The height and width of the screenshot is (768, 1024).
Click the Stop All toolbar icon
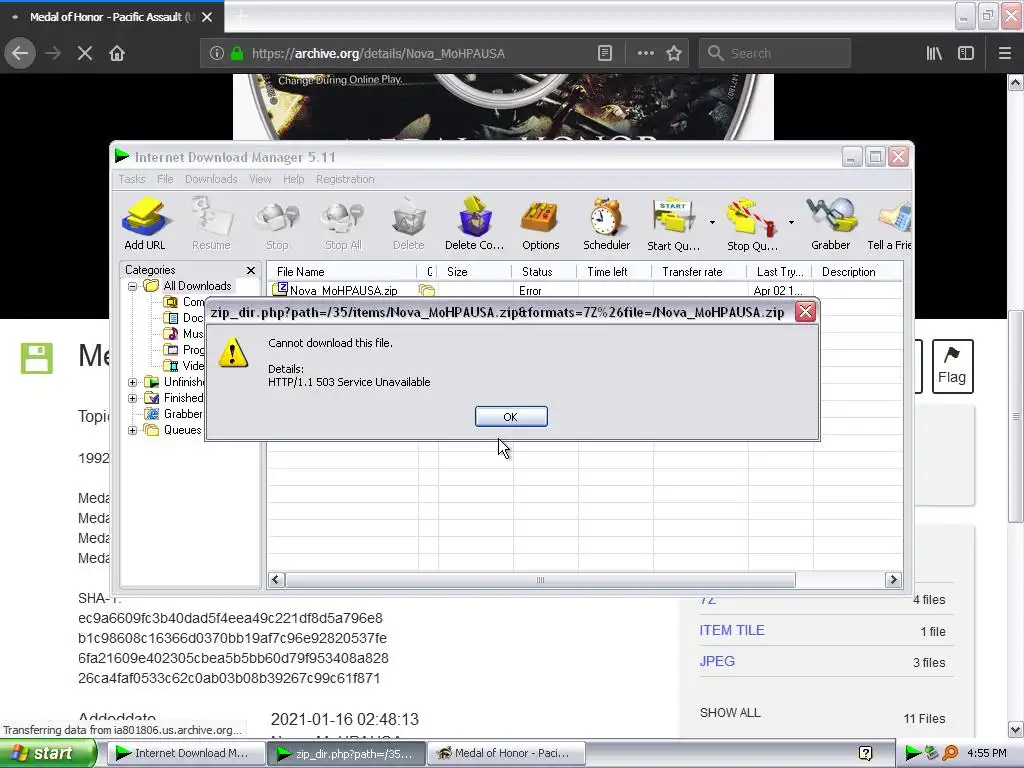[x=344, y=223]
